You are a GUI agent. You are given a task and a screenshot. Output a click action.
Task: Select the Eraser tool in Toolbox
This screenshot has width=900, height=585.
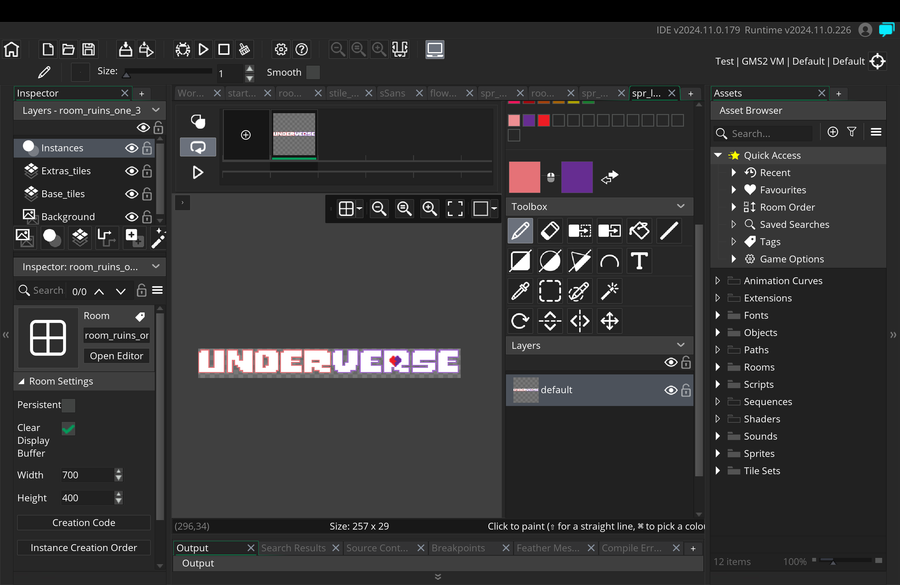550,231
